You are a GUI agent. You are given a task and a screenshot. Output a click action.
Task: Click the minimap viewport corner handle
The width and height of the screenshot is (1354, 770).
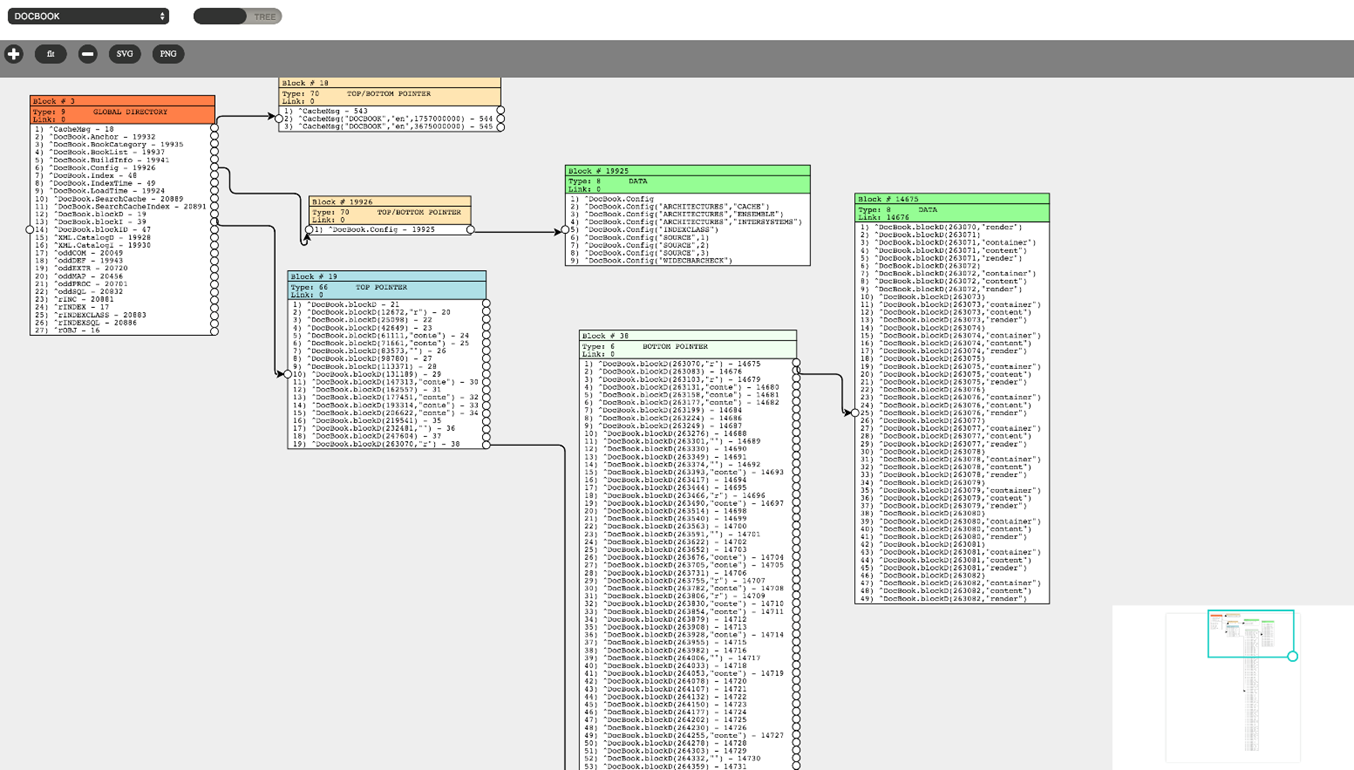coord(1293,656)
